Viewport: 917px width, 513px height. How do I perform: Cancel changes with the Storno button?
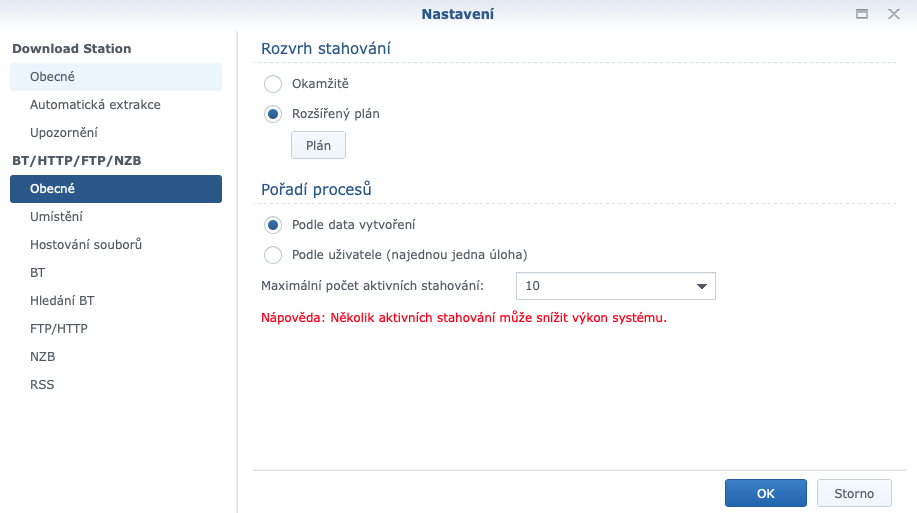pyautogui.click(x=854, y=493)
